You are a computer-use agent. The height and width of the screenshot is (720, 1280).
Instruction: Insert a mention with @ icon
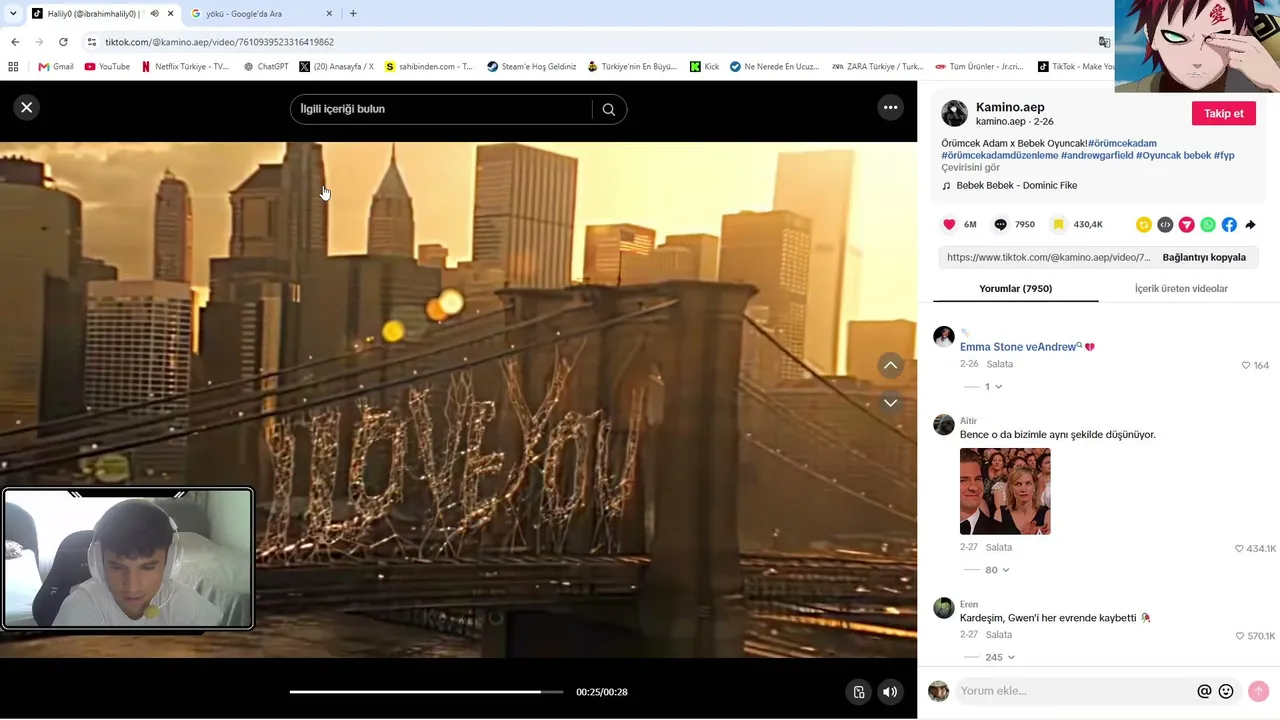tap(1204, 691)
